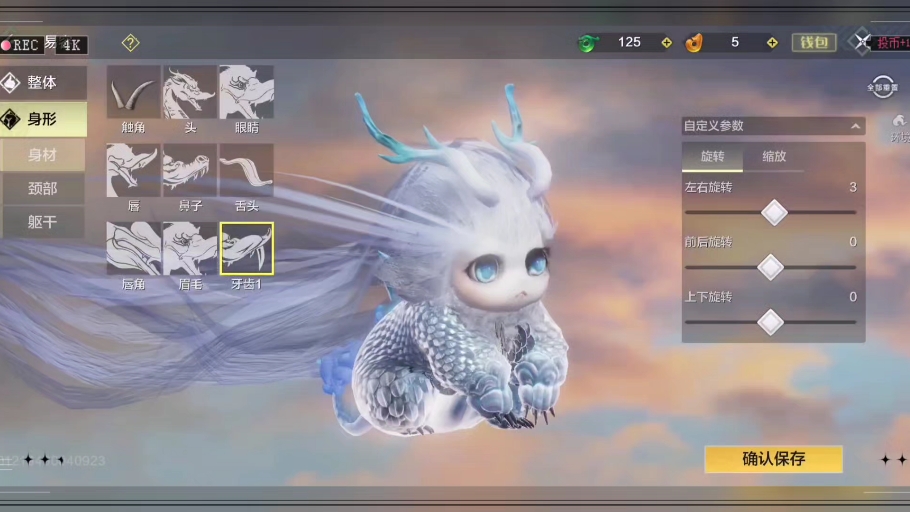Screen dimensions: 910x512
Task: Click the 上下旋转 value 0
Action: pos(853,297)
